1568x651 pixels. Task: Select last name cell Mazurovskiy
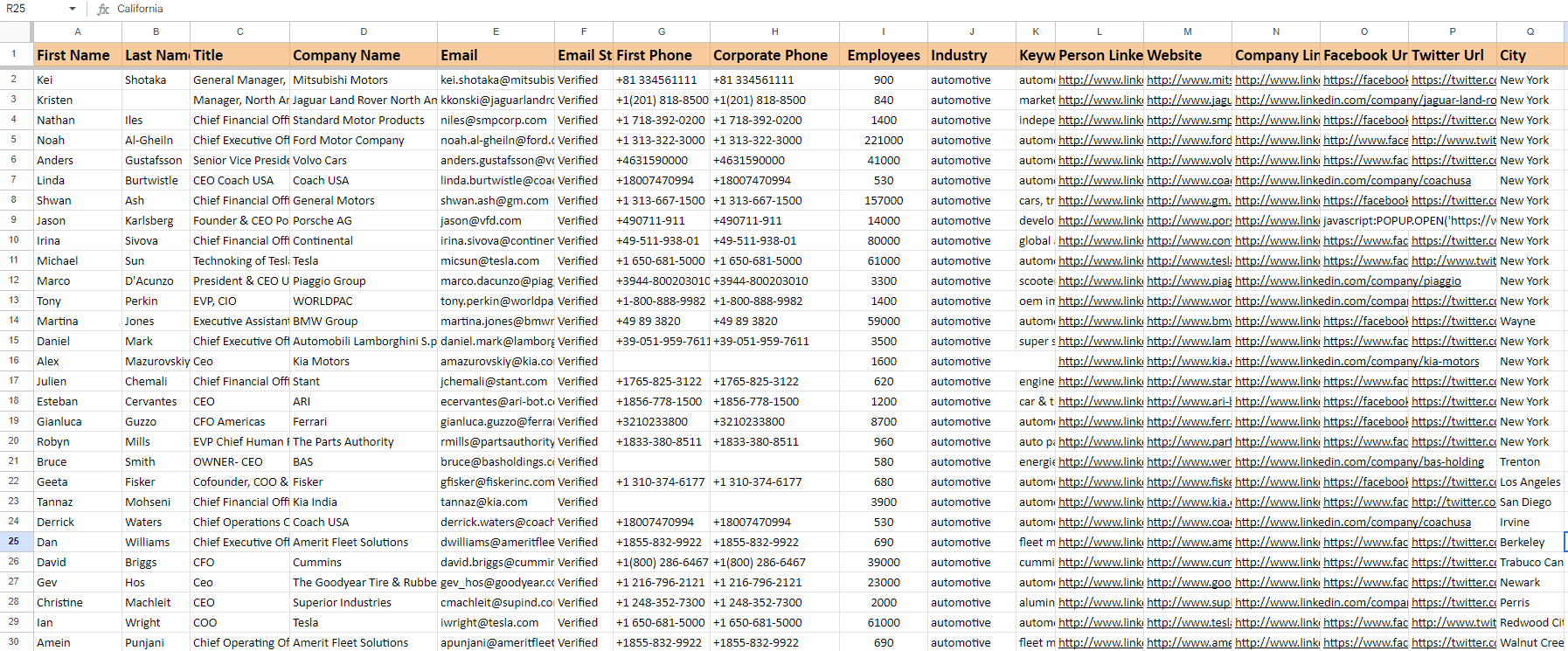pos(156,361)
